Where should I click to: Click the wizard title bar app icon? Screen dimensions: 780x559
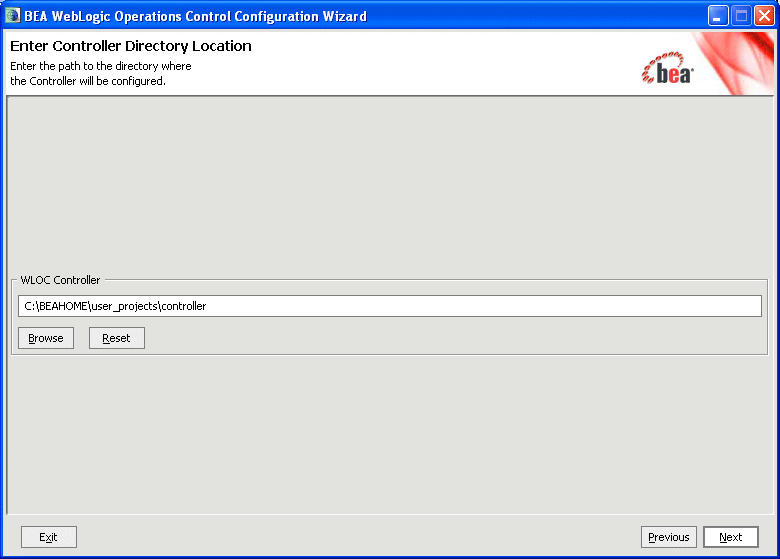tap(12, 16)
